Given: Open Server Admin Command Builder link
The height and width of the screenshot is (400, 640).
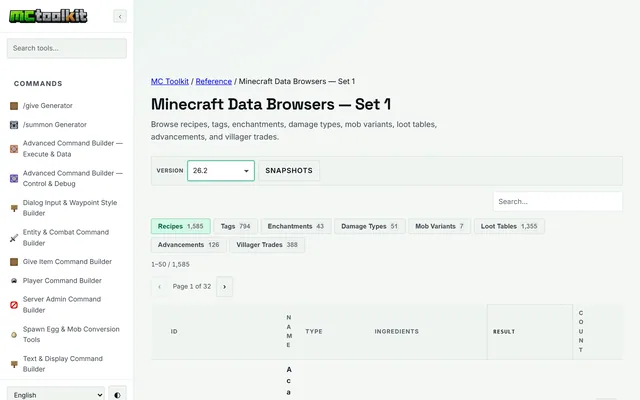Looking at the screenshot, I should tap(62, 304).
